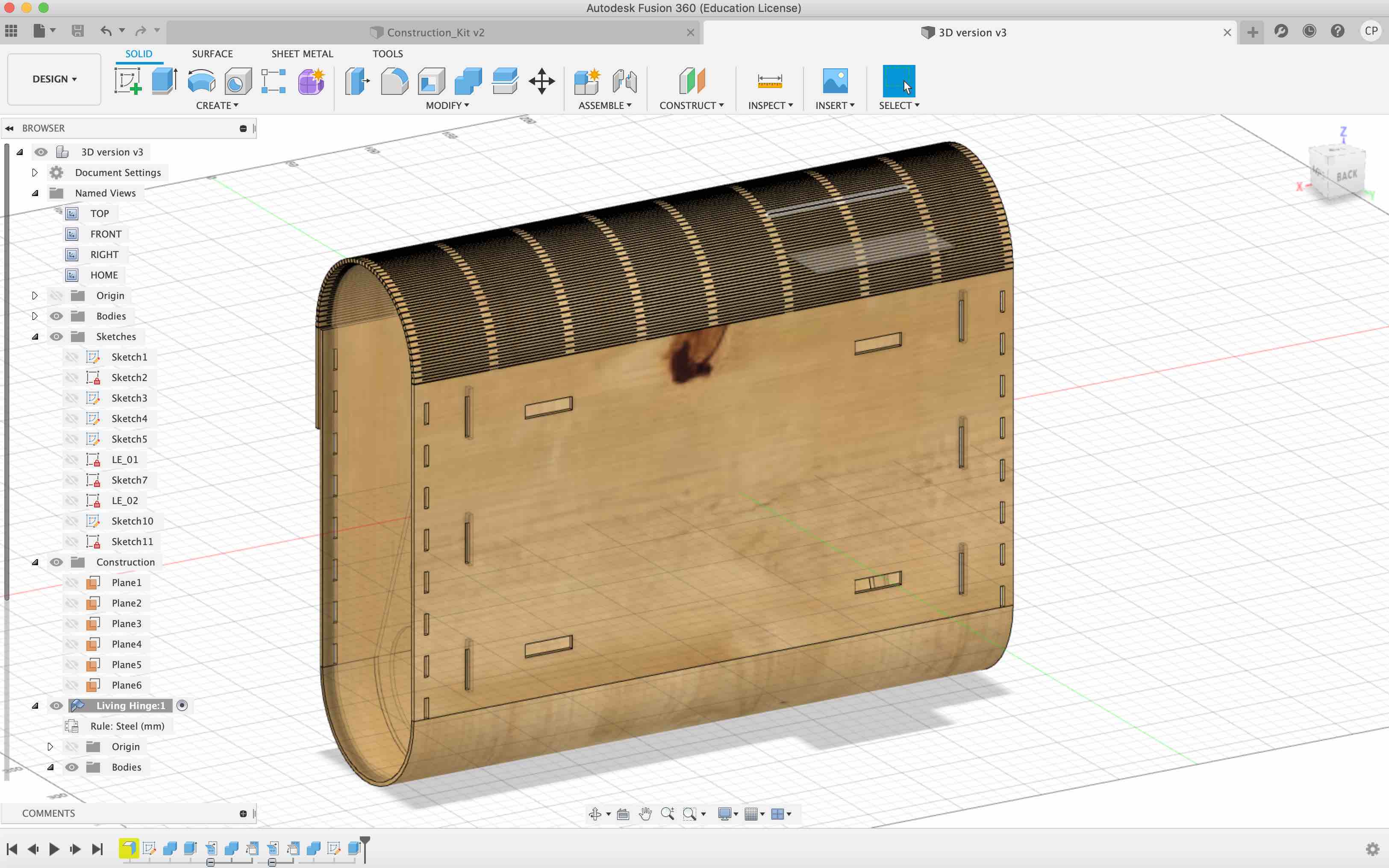The width and height of the screenshot is (1389, 868).
Task: Switch to the SURFACE tab
Action: coord(212,54)
